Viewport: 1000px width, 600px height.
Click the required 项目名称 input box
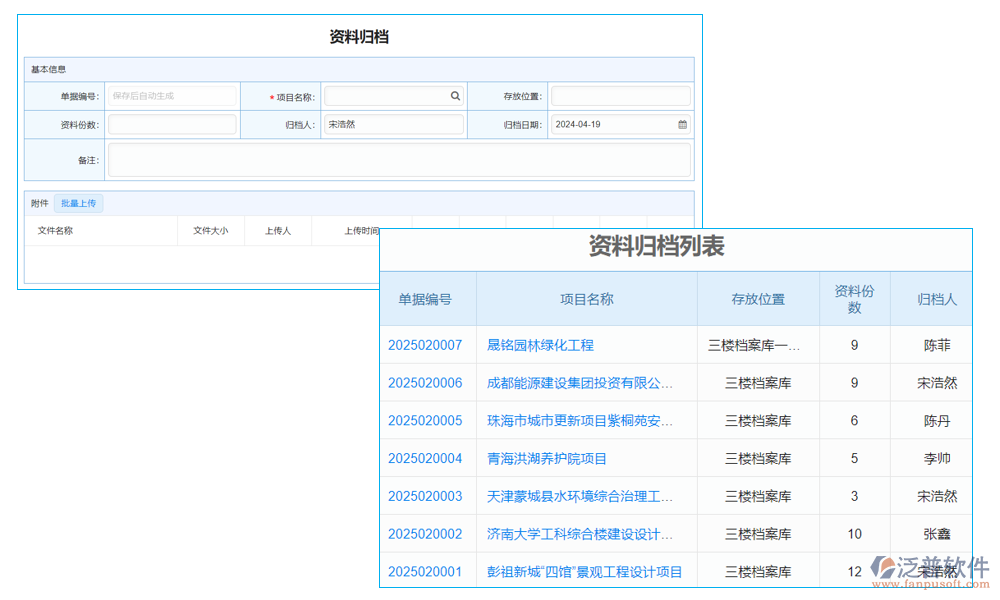pos(390,95)
